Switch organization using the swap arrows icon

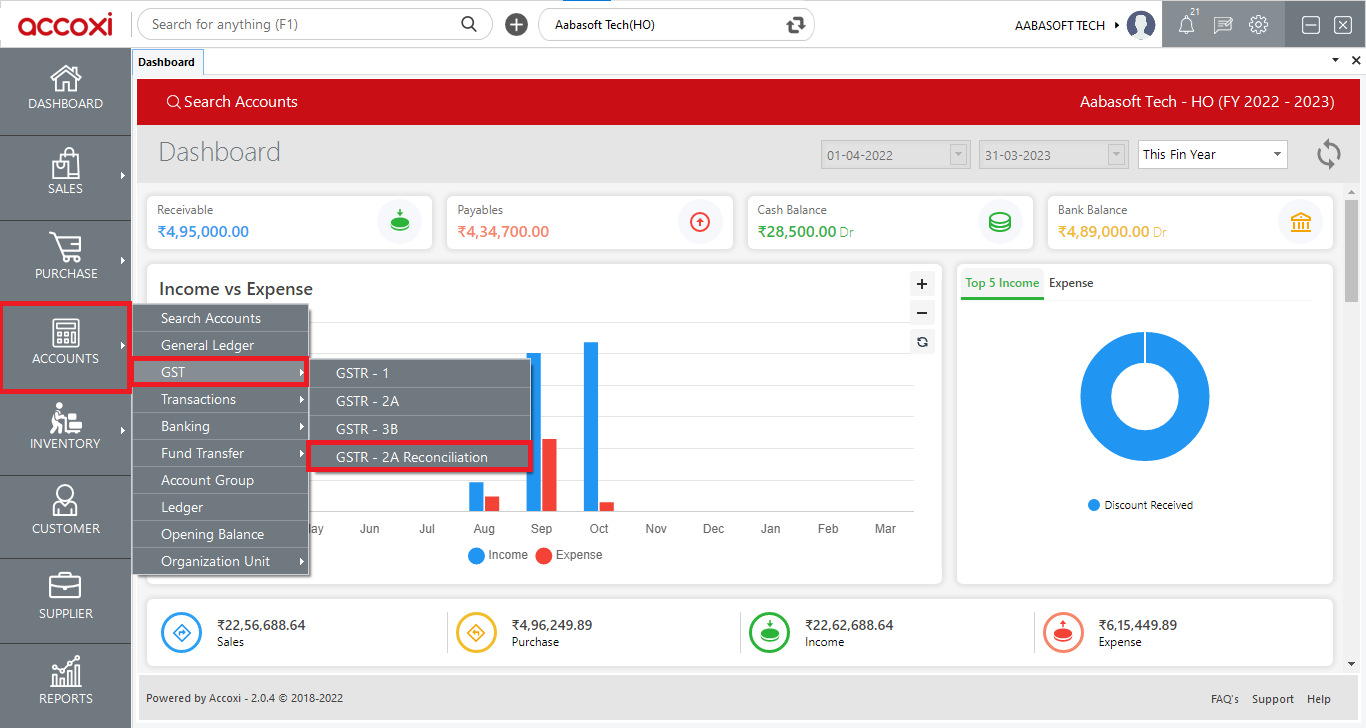pyautogui.click(x=796, y=25)
